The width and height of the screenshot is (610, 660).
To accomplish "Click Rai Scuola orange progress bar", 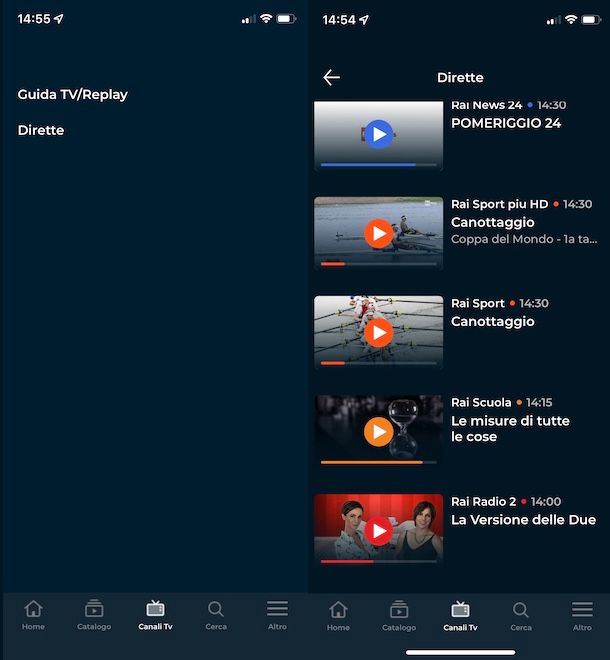I will coord(378,462).
